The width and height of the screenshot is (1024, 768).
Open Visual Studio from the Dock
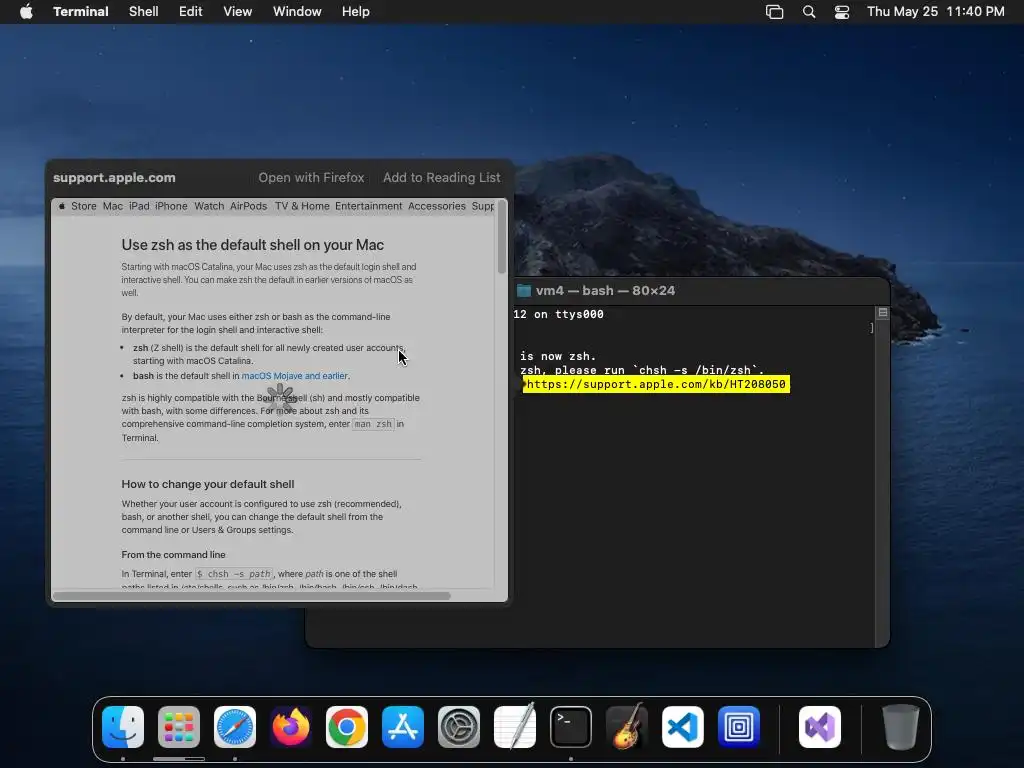point(820,727)
